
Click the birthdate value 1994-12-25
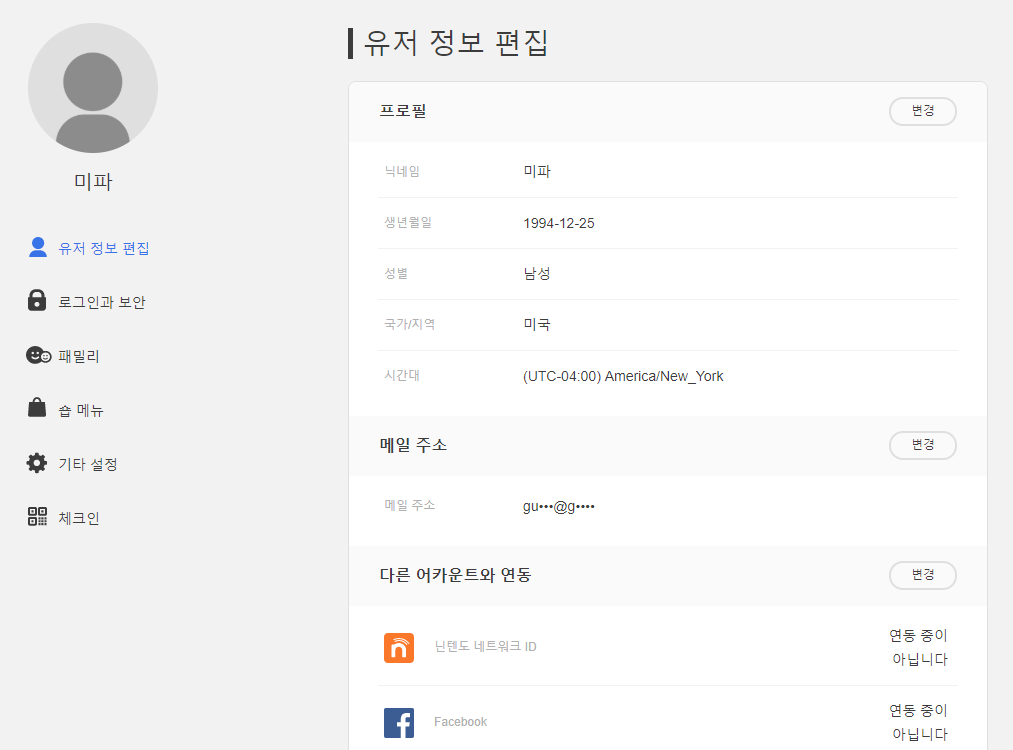click(x=559, y=223)
